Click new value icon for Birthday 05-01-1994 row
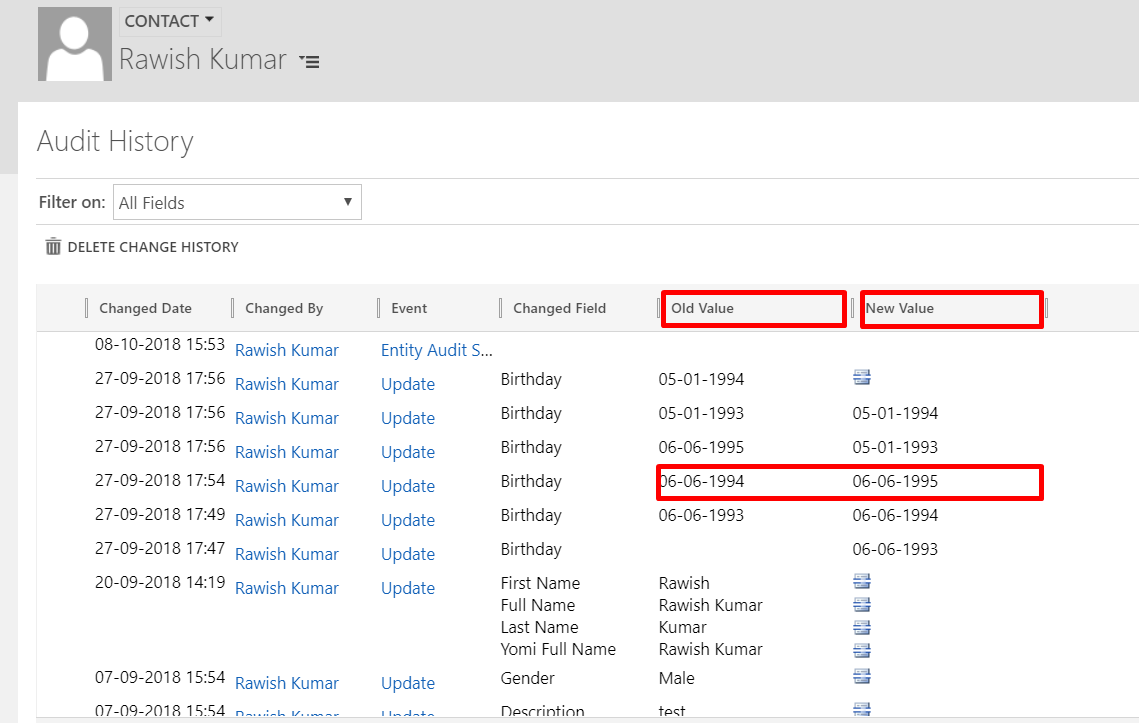 click(861, 378)
